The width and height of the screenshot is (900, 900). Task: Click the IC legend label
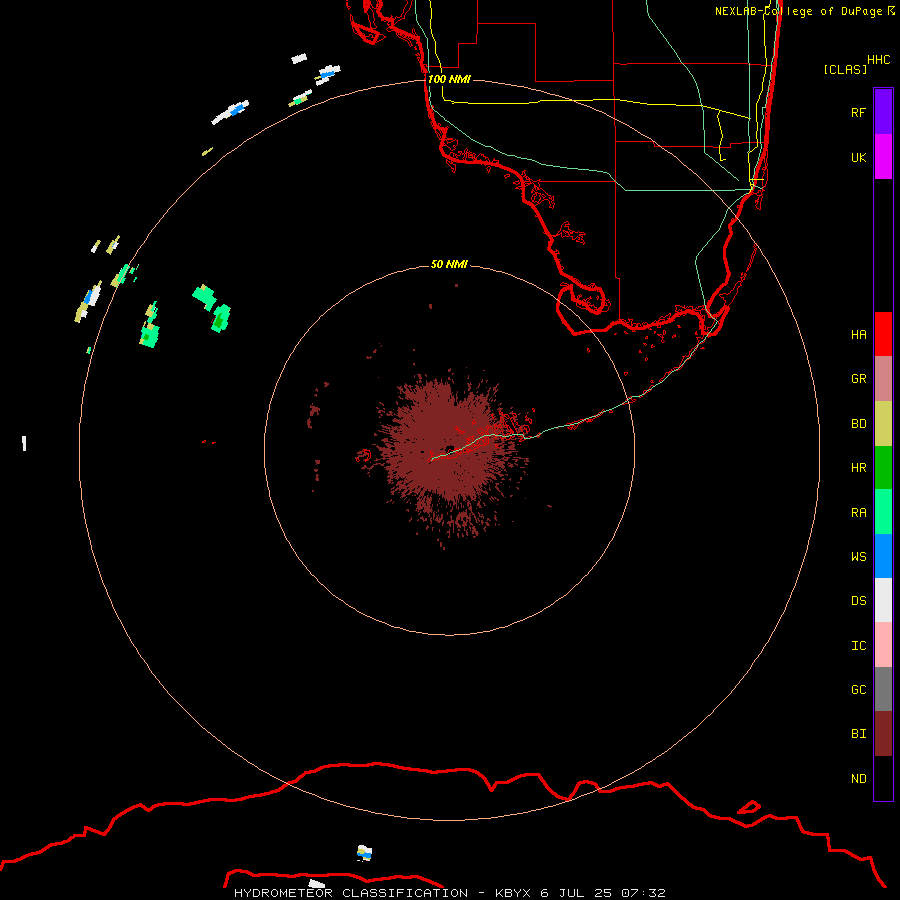click(858, 646)
